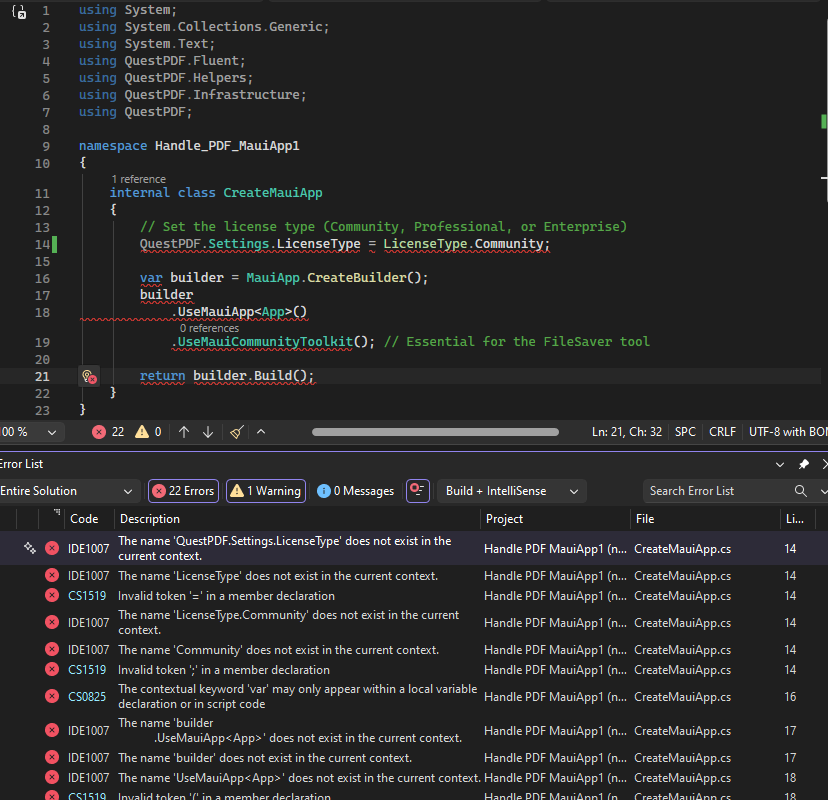Go to next issue with down arrow
828x800 pixels.
[x=208, y=432]
